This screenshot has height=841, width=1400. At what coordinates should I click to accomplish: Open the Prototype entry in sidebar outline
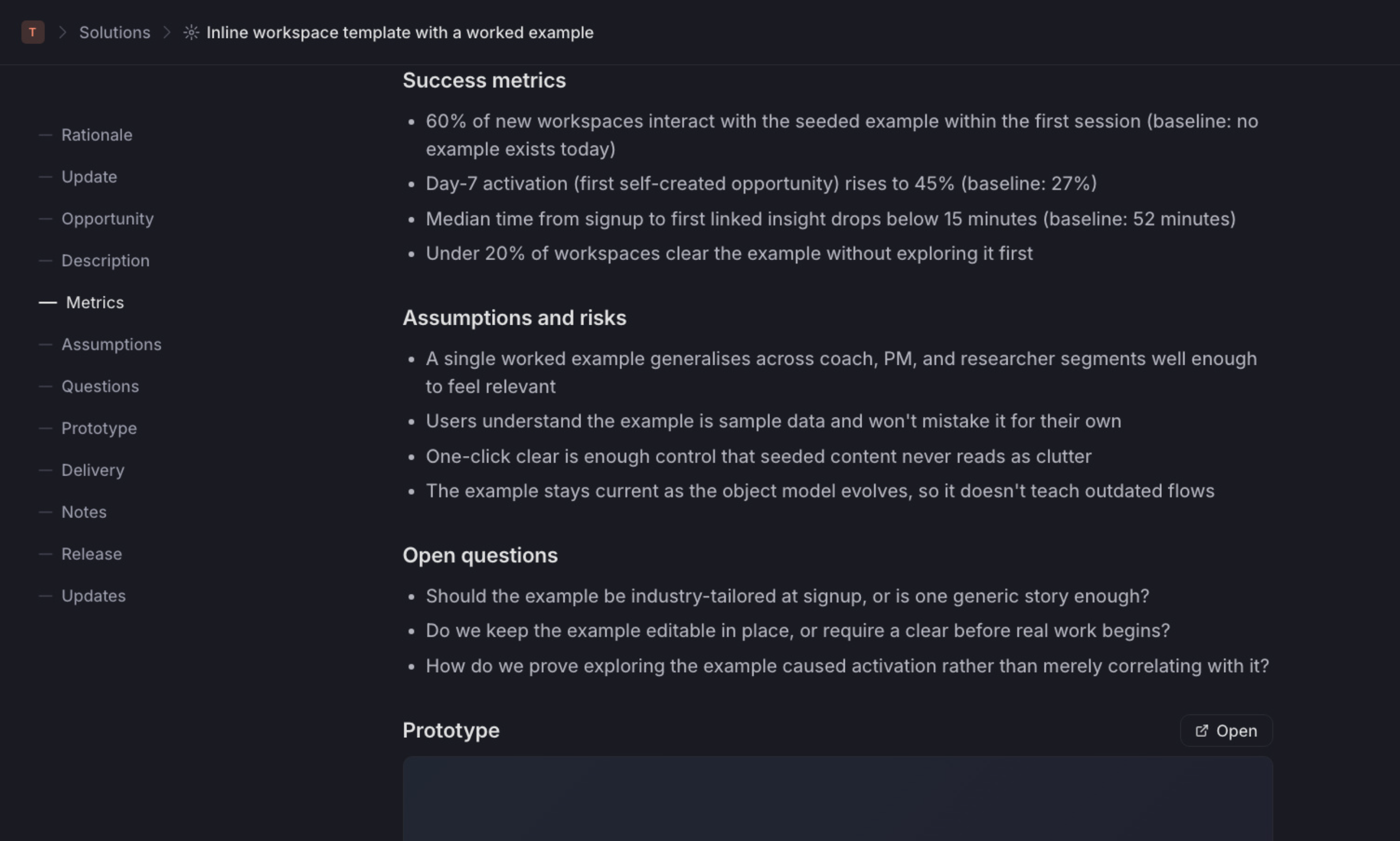(x=99, y=428)
